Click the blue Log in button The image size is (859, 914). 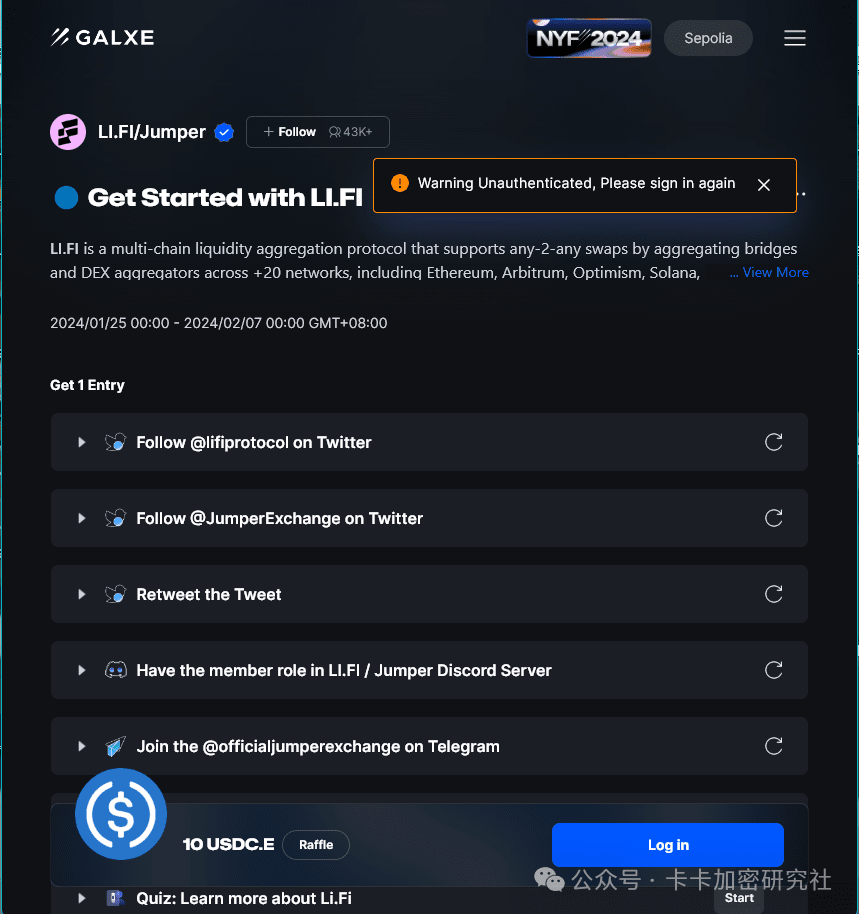(668, 845)
